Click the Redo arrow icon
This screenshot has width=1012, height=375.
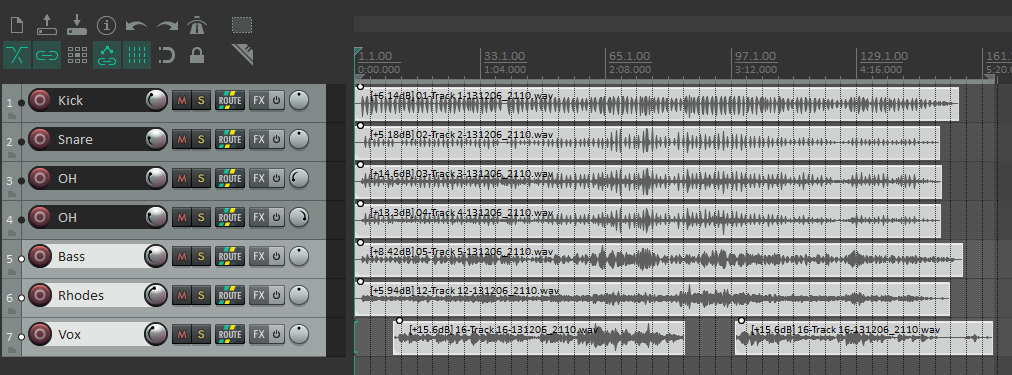tap(167, 26)
